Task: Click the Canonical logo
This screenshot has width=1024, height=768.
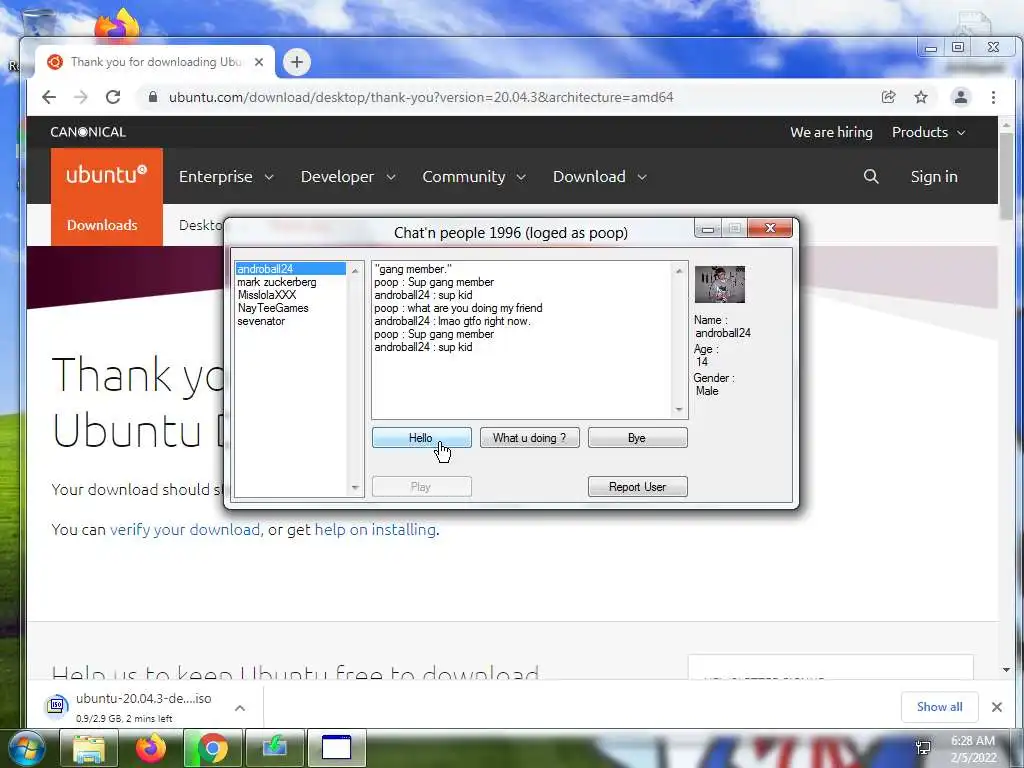Action: 88,132
